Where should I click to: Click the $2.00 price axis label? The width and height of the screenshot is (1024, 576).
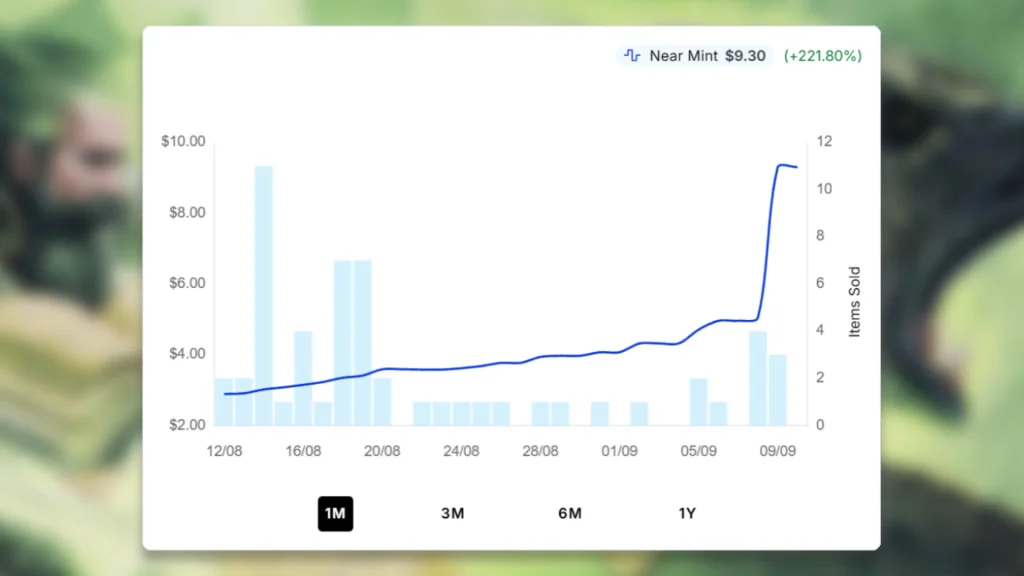(x=187, y=424)
